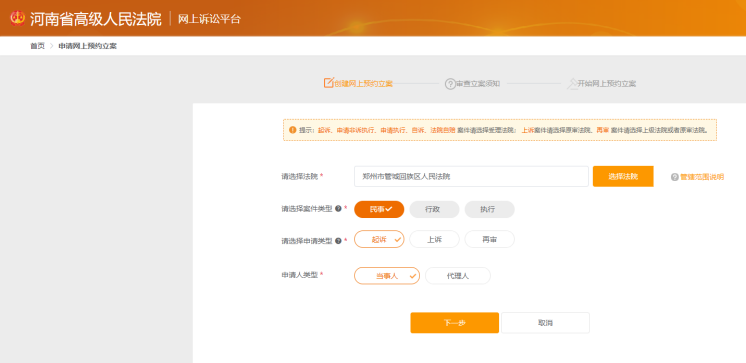This screenshot has height=363, width=746.
Task: Click the help icon beside 请选择案件类型
Action: [x=338, y=208]
